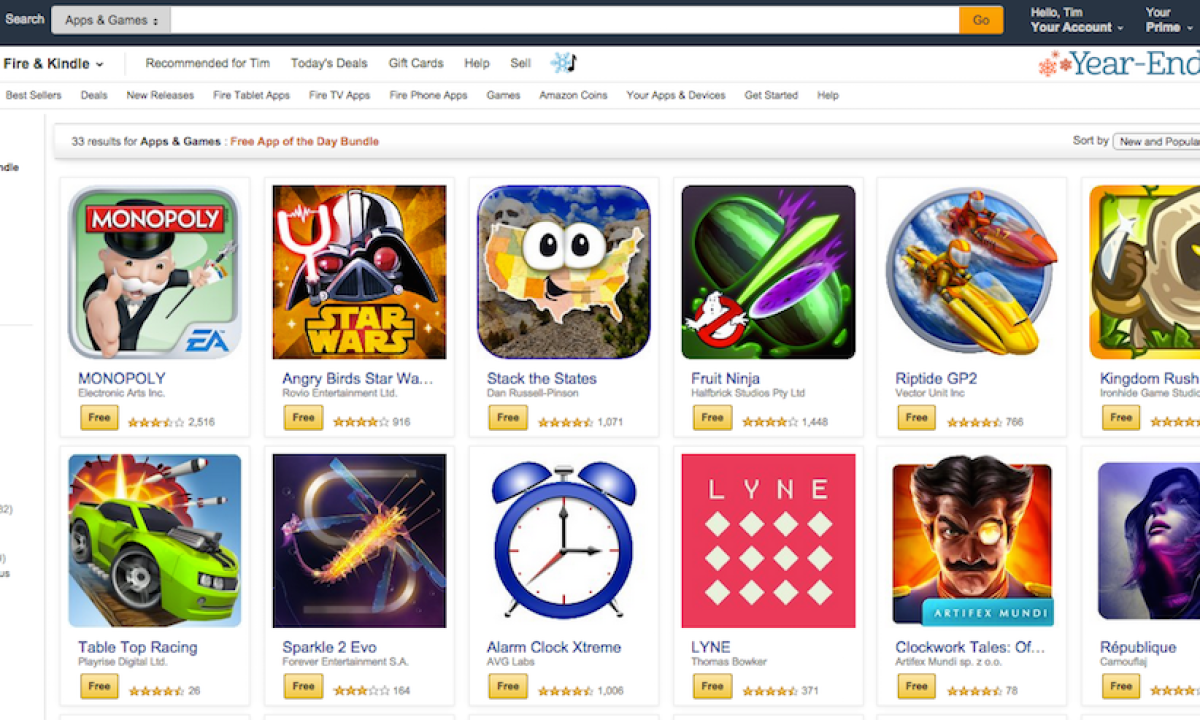Click the Free button under MONOPOLY

99,418
